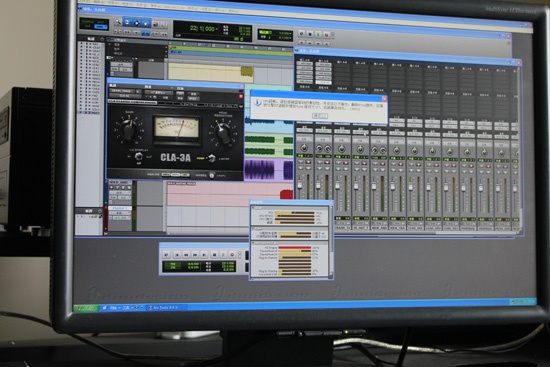Viewport: 550px width, 367px height.
Task: Click the Stop button in floating transport window
Action: (214, 255)
